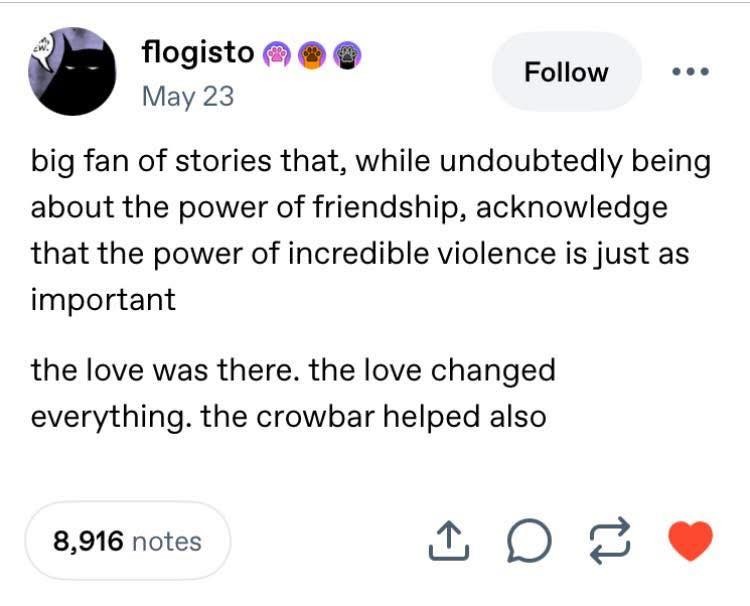Open the May 23 post timestamp
The width and height of the screenshot is (750, 606).
pos(188,96)
